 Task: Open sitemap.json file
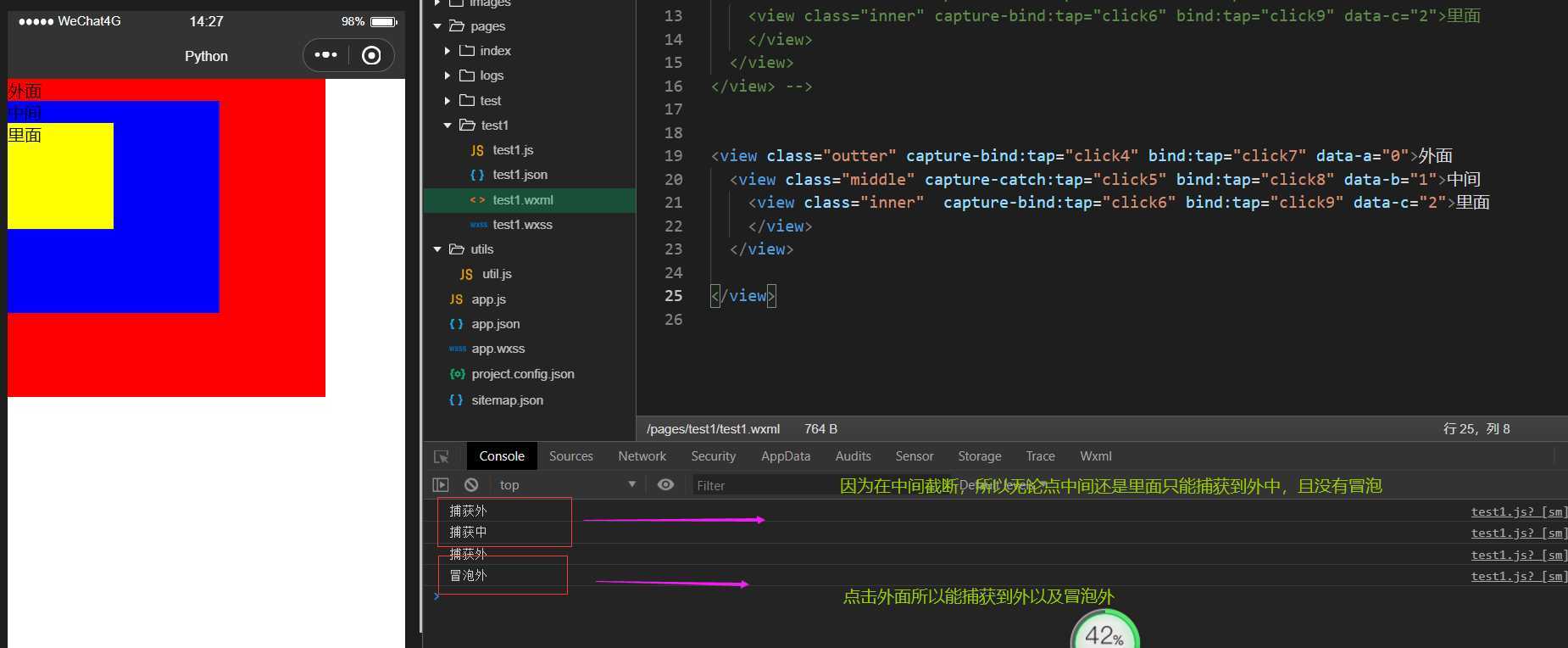(507, 400)
